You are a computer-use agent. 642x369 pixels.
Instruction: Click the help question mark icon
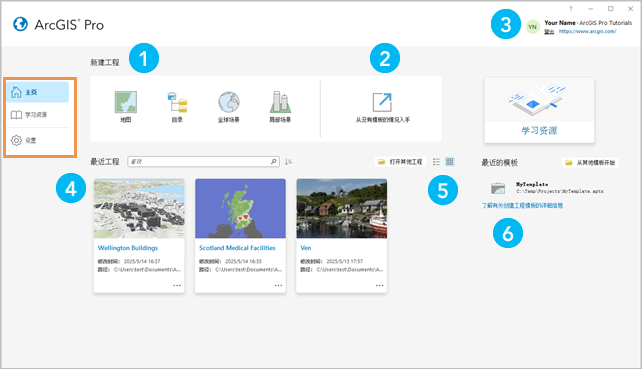[x=571, y=9]
